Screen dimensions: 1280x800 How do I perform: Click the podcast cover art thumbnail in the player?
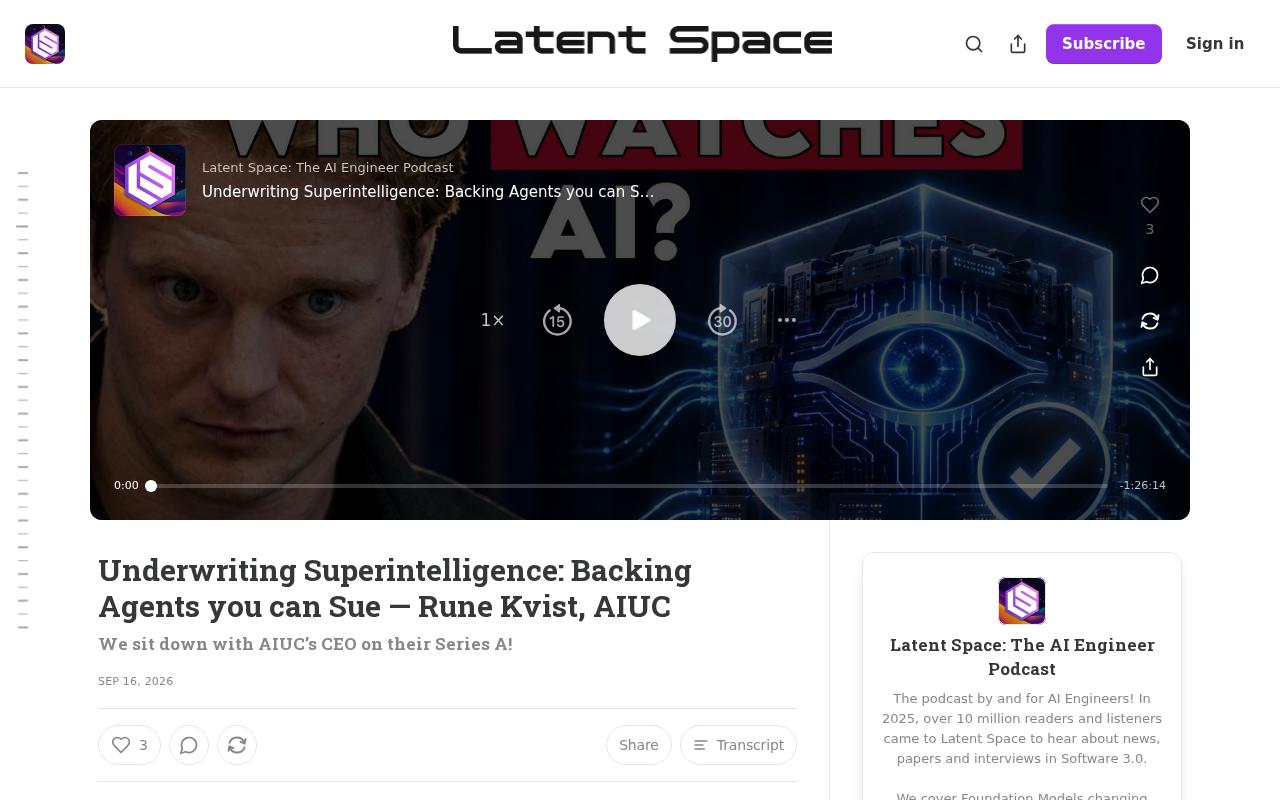point(150,180)
